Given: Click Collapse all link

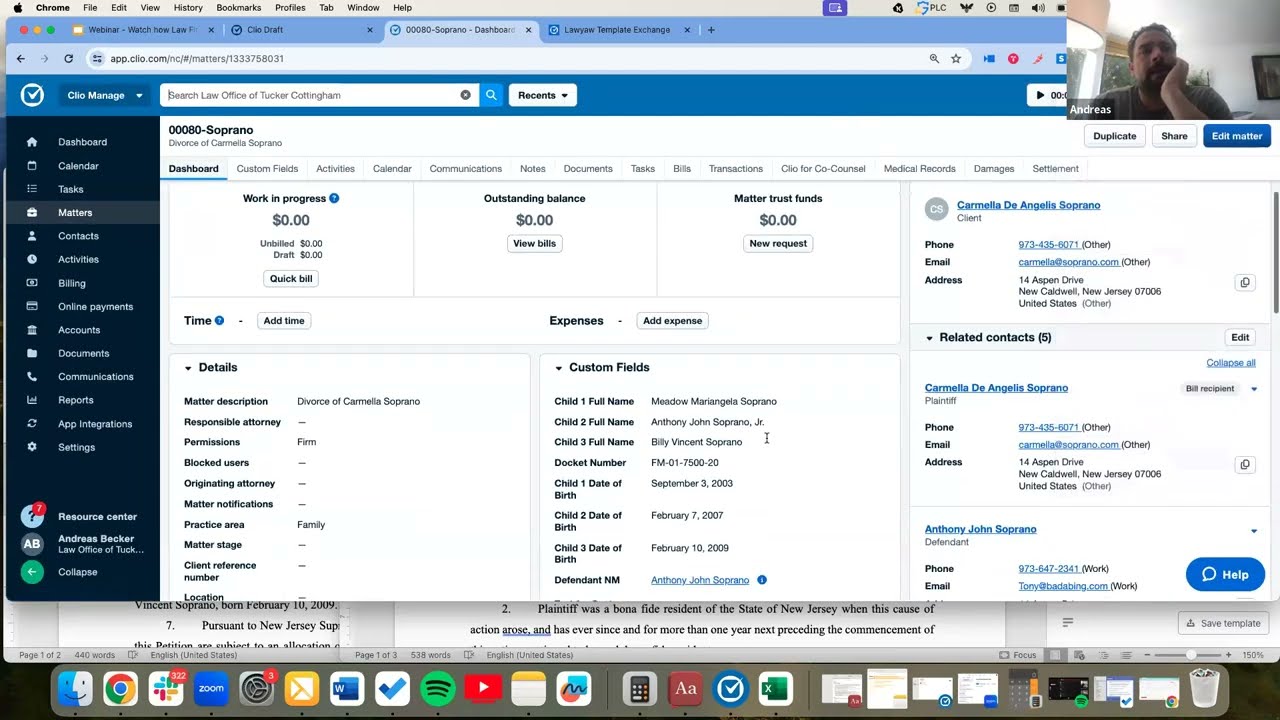Looking at the screenshot, I should click(1230, 363).
